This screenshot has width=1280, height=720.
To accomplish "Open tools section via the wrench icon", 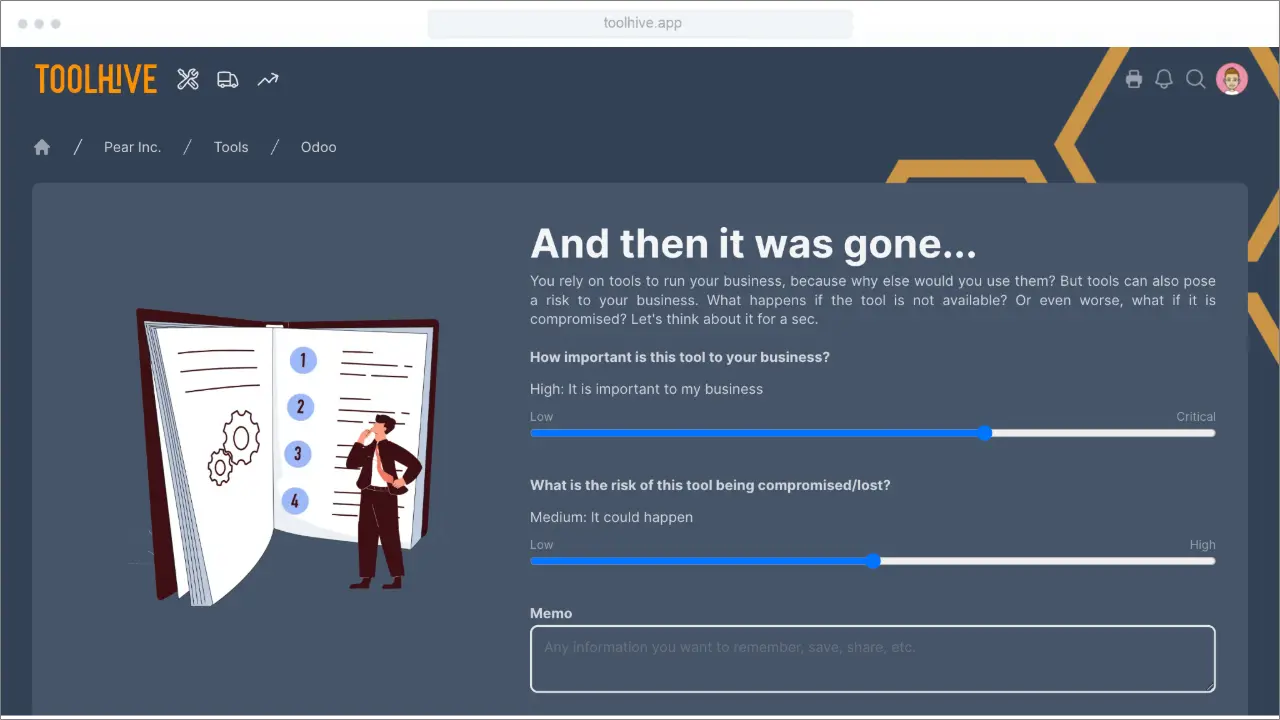I will [x=188, y=79].
